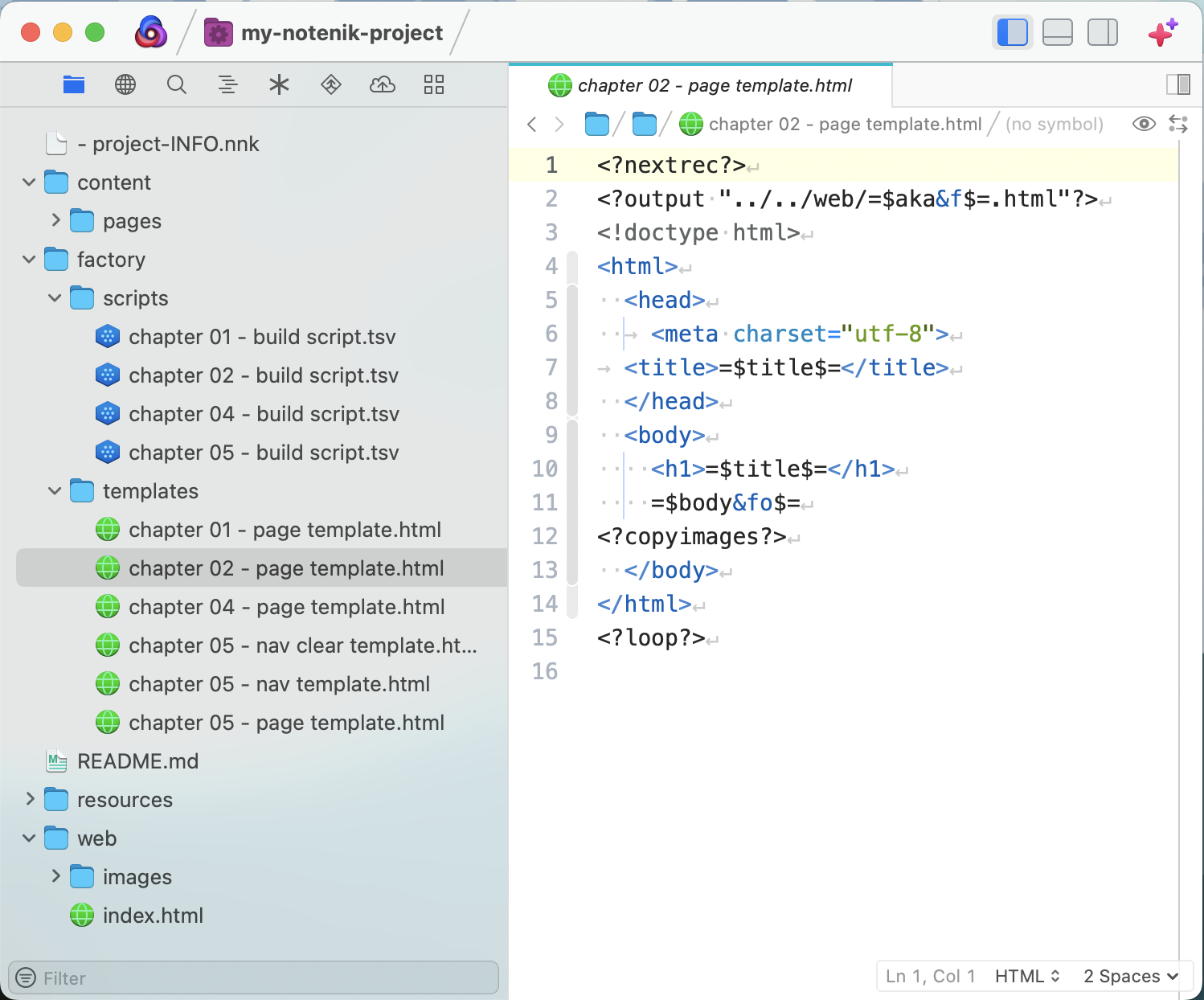Collapse the scripts folder
1204x1000 pixels.
click(x=55, y=298)
